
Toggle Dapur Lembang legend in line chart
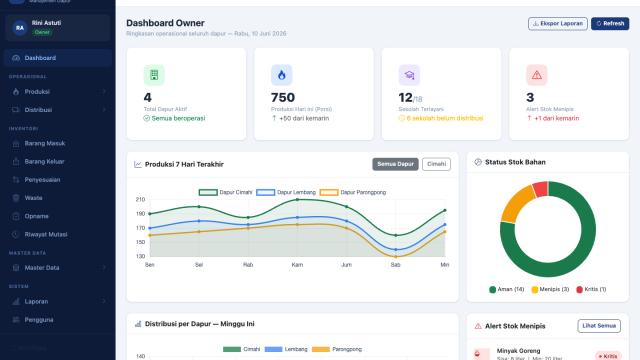[286, 192]
